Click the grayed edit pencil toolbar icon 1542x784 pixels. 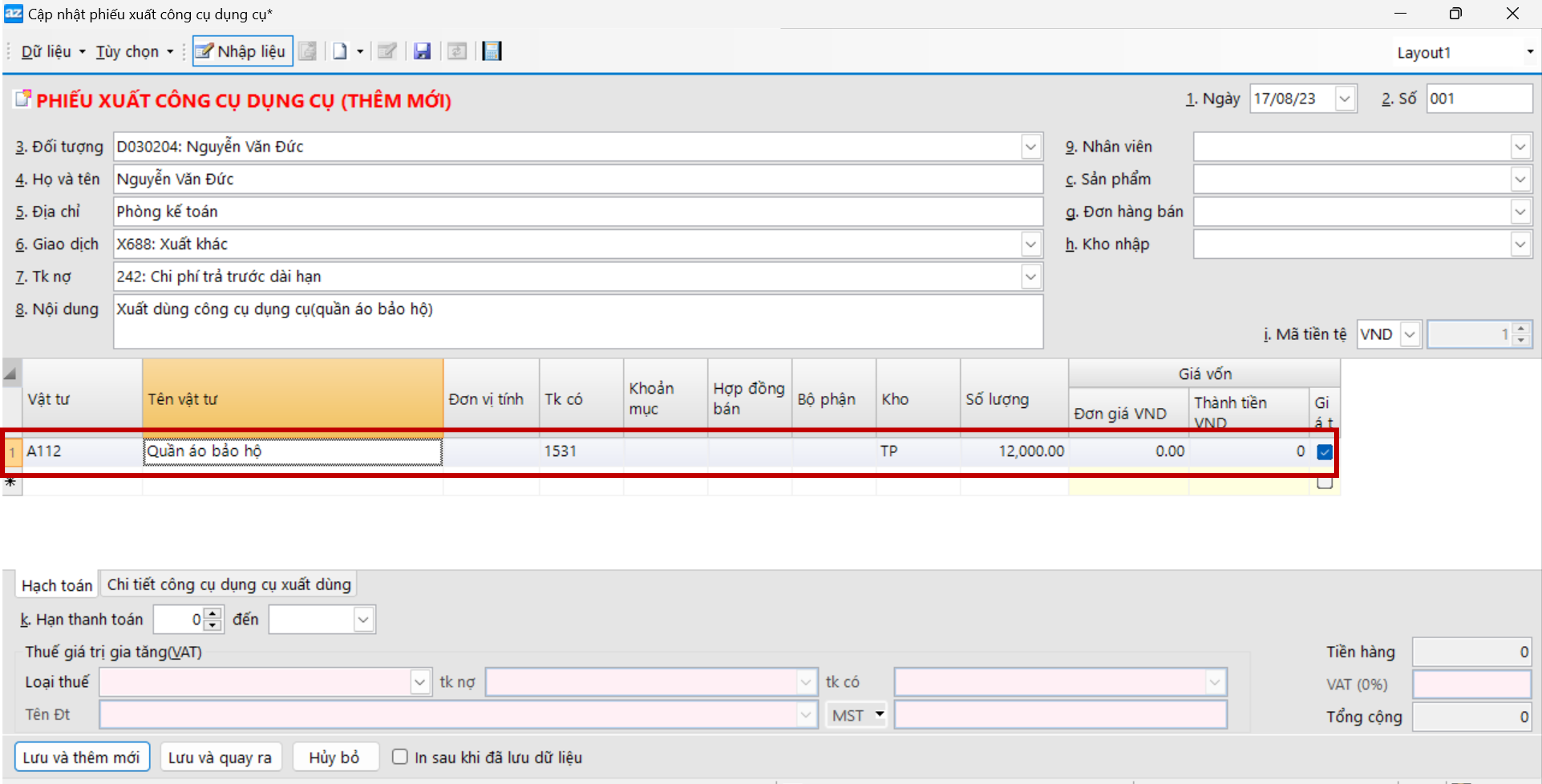[x=387, y=51]
